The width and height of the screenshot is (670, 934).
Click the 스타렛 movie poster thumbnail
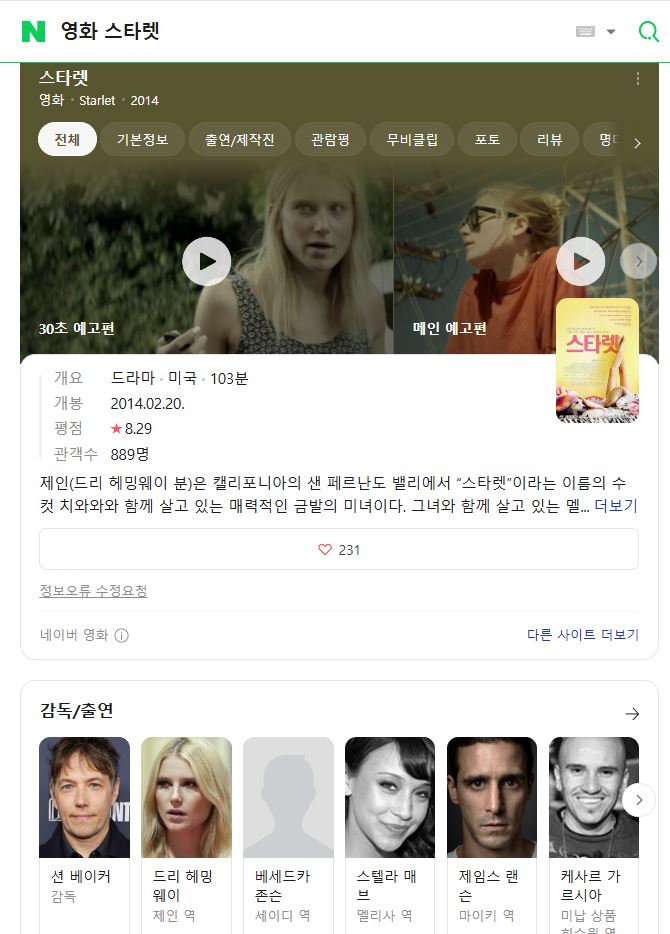point(597,360)
